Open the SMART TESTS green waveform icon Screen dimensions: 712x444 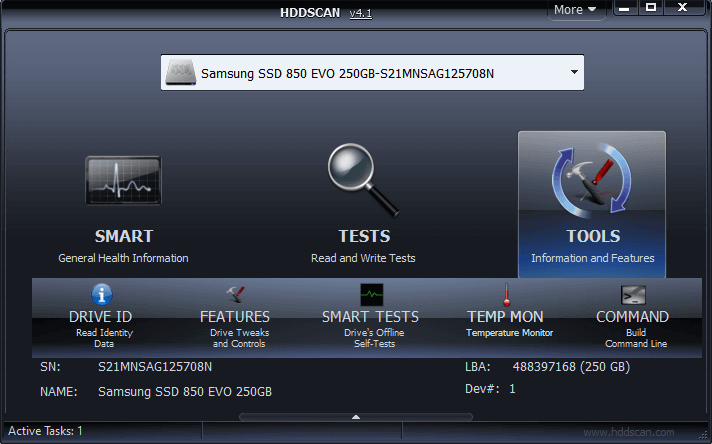(371, 295)
